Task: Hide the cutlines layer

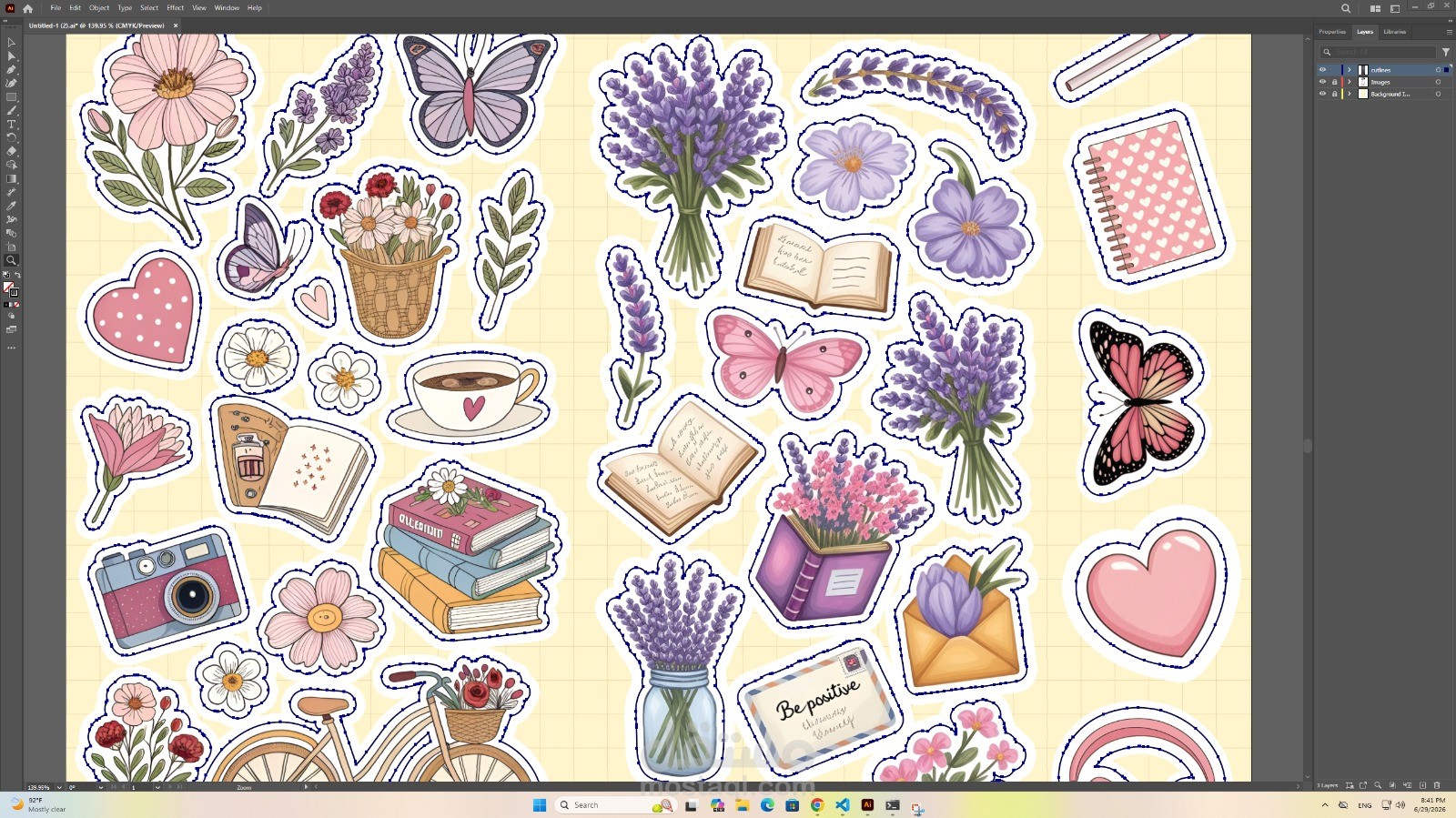Action: click(1322, 70)
